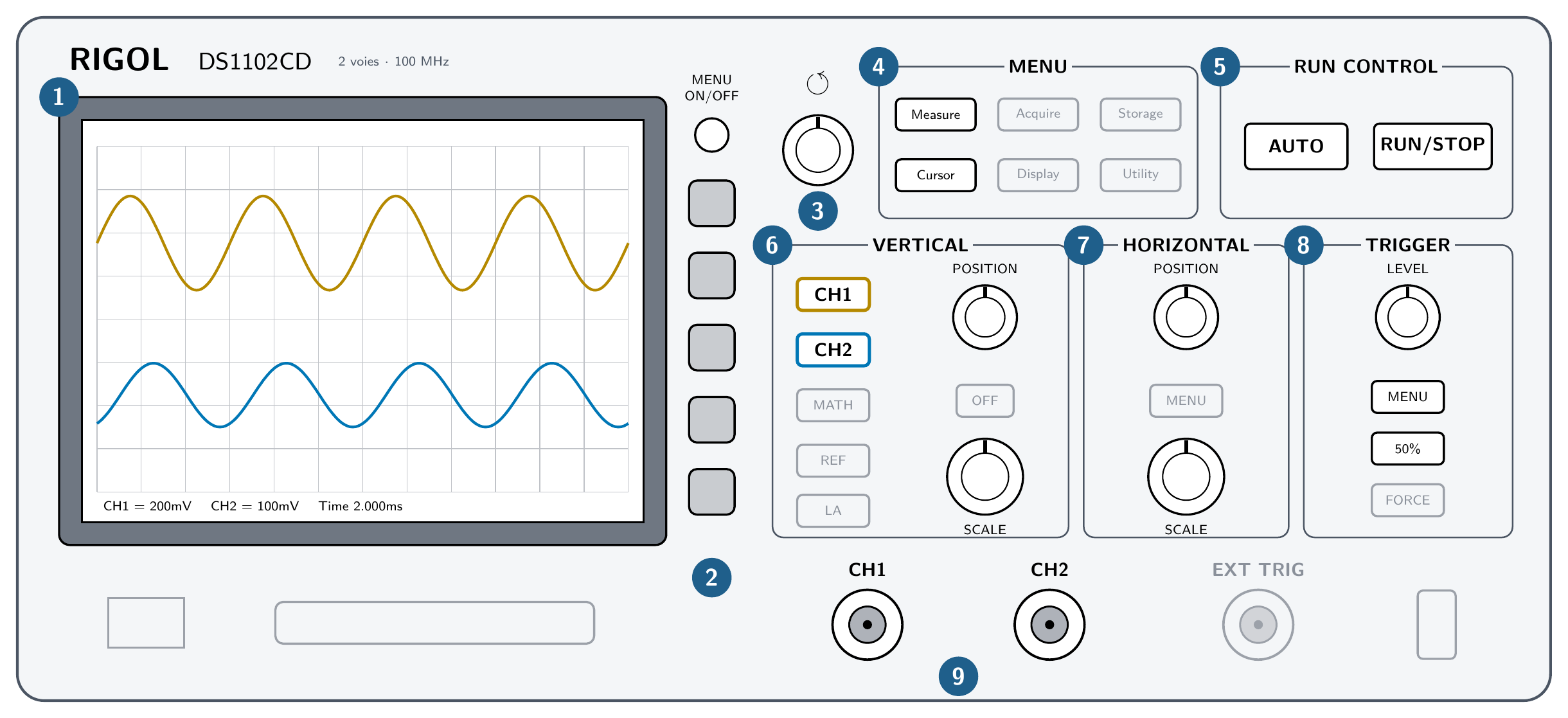Click the "CH1 = 200mV" readout
The image size is (1568, 718).
pos(147,506)
